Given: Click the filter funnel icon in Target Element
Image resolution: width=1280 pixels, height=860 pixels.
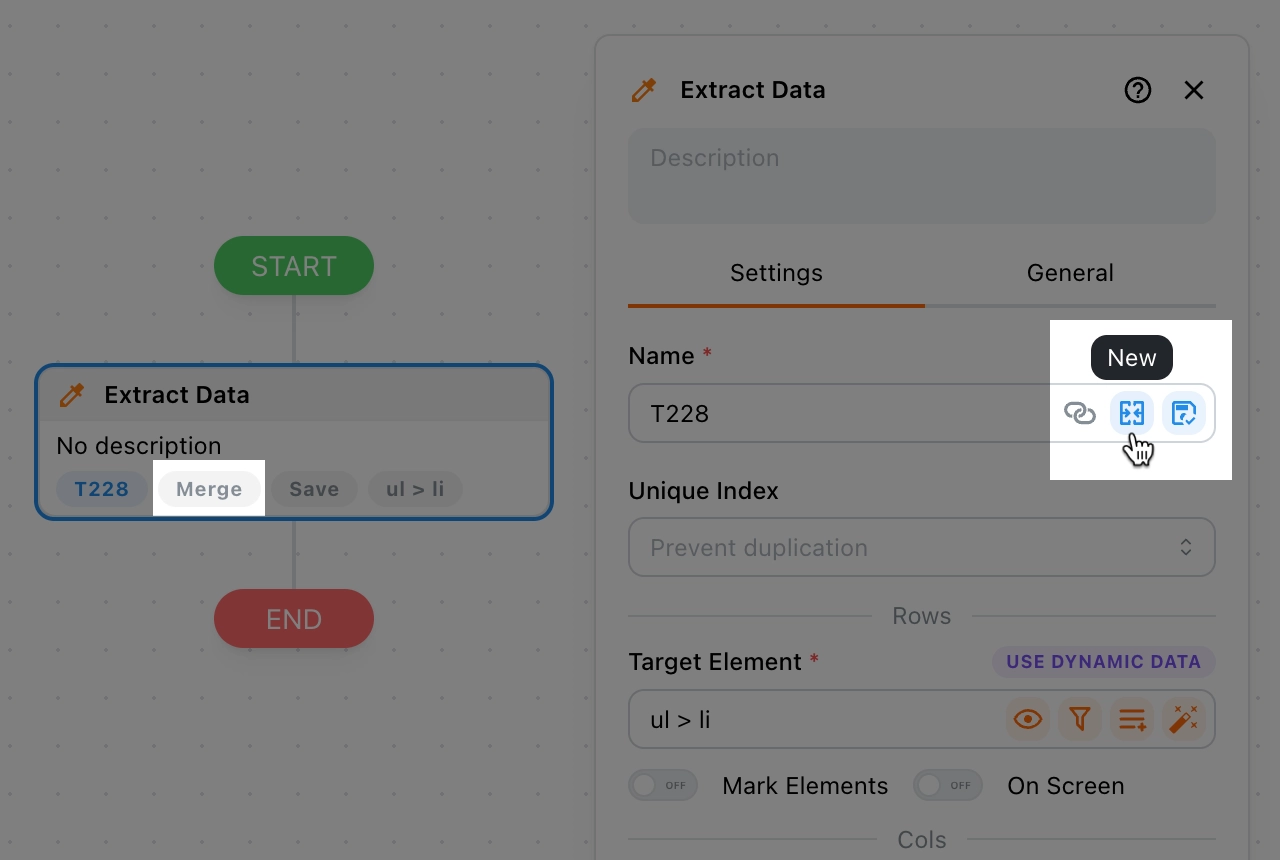Looking at the screenshot, I should 1080,719.
